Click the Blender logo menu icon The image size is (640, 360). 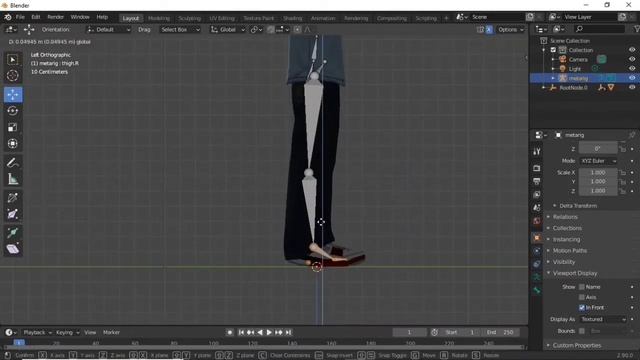point(8,17)
